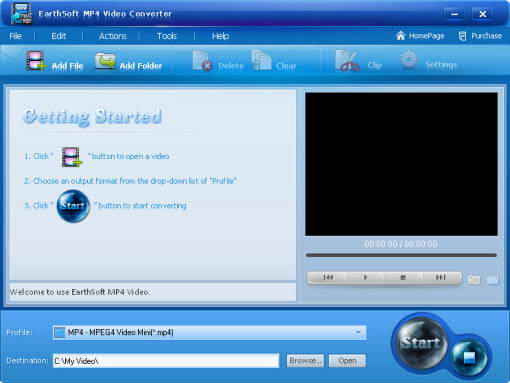Click the 'Welcome to use EarthSoft MP4 Video.' status text
Image resolution: width=510 pixels, height=383 pixels.
pos(80,292)
